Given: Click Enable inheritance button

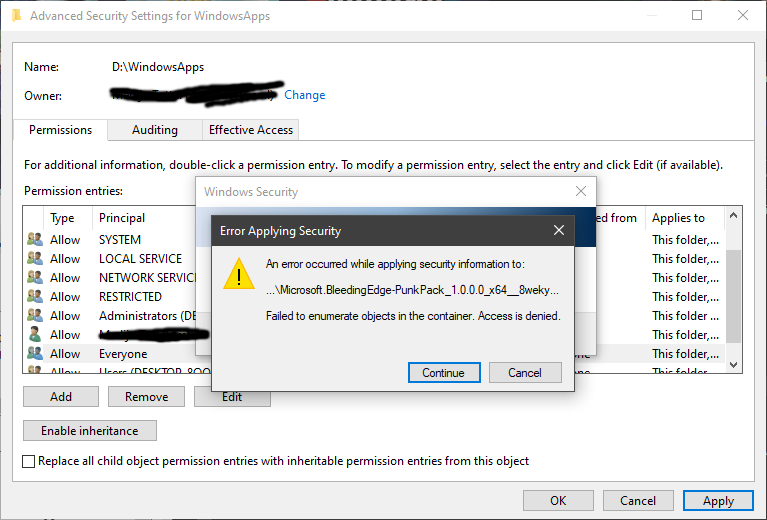Looking at the screenshot, I should [90, 431].
